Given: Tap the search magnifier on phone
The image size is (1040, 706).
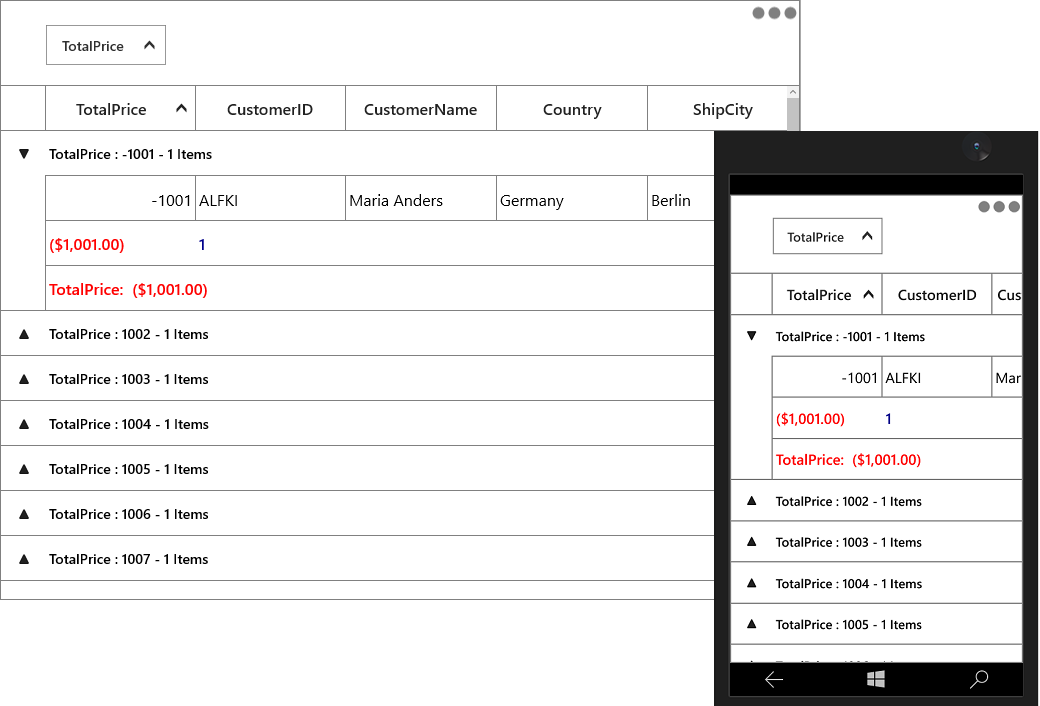Looking at the screenshot, I should [979, 679].
